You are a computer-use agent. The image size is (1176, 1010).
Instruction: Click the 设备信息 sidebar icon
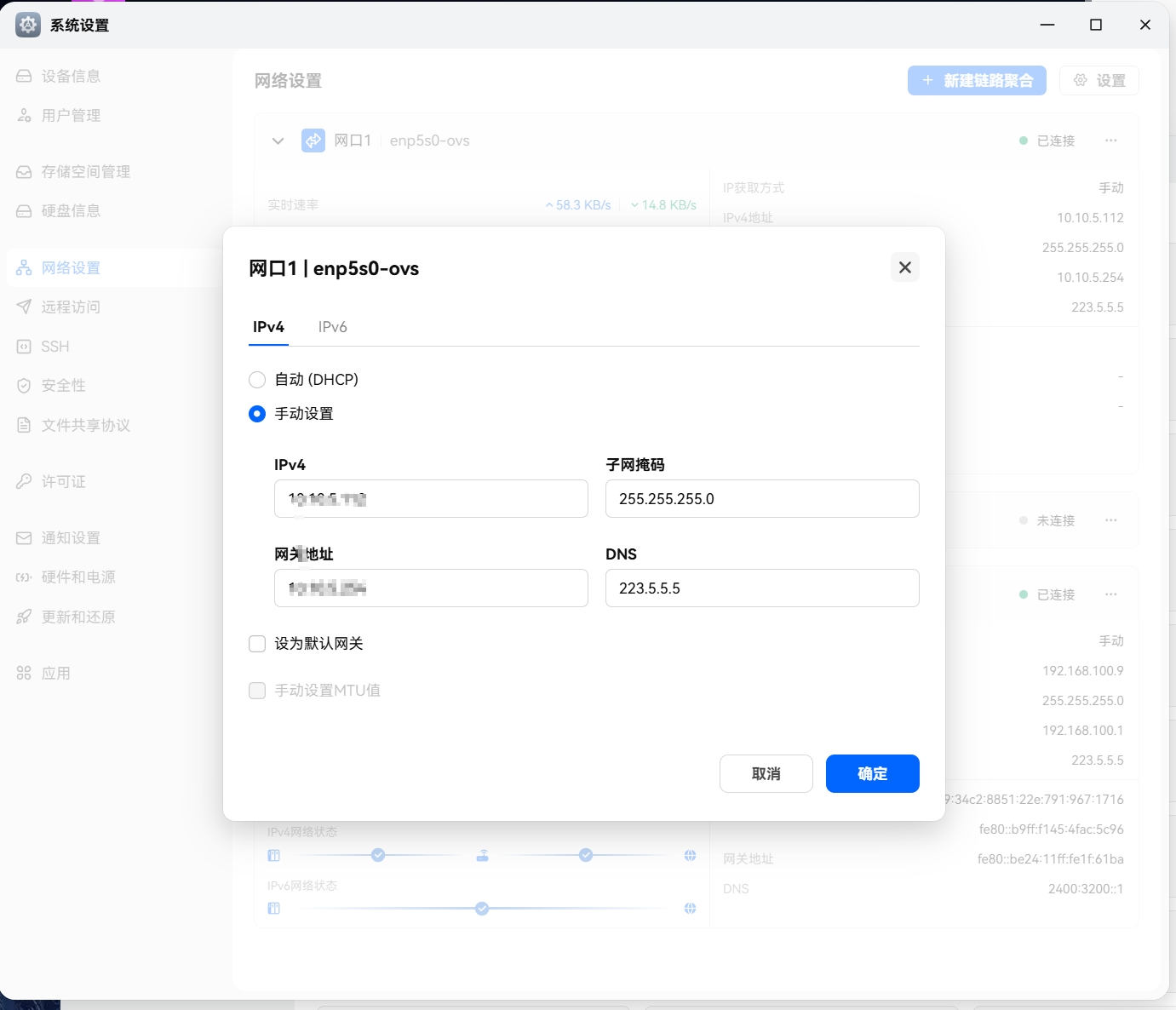pyautogui.click(x=24, y=77)
